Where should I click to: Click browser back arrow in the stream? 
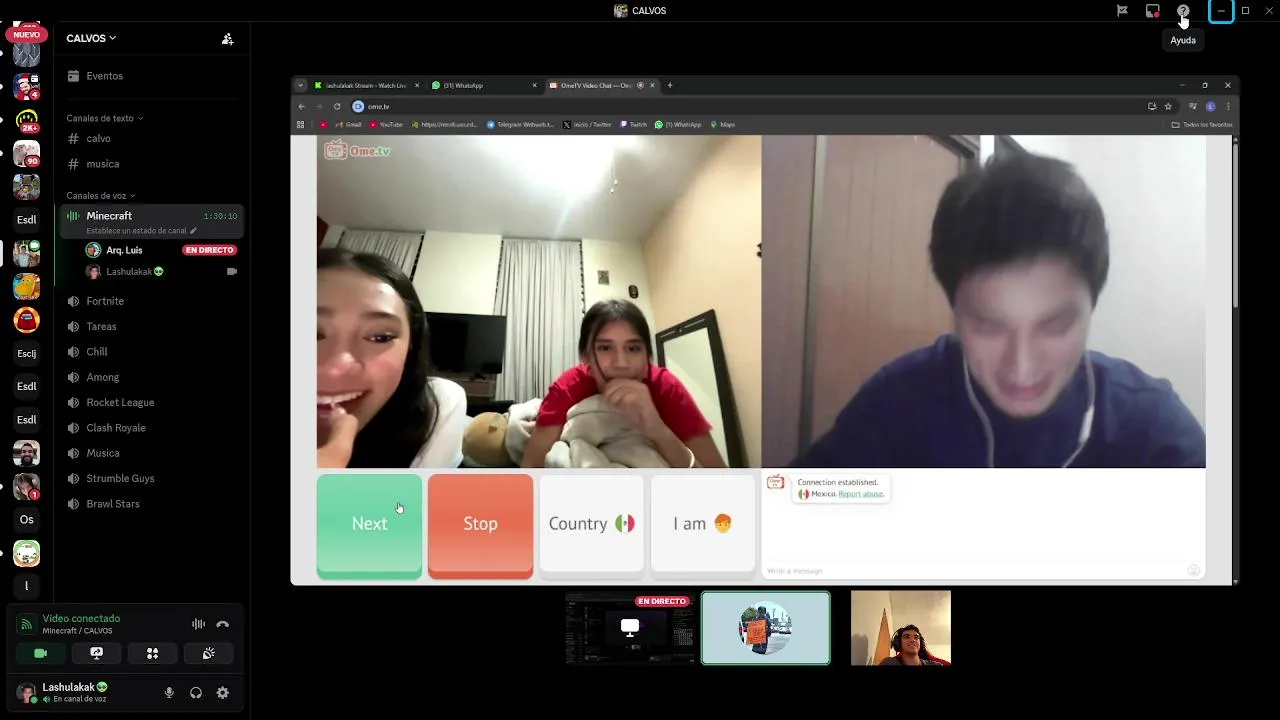coord(302,106)
